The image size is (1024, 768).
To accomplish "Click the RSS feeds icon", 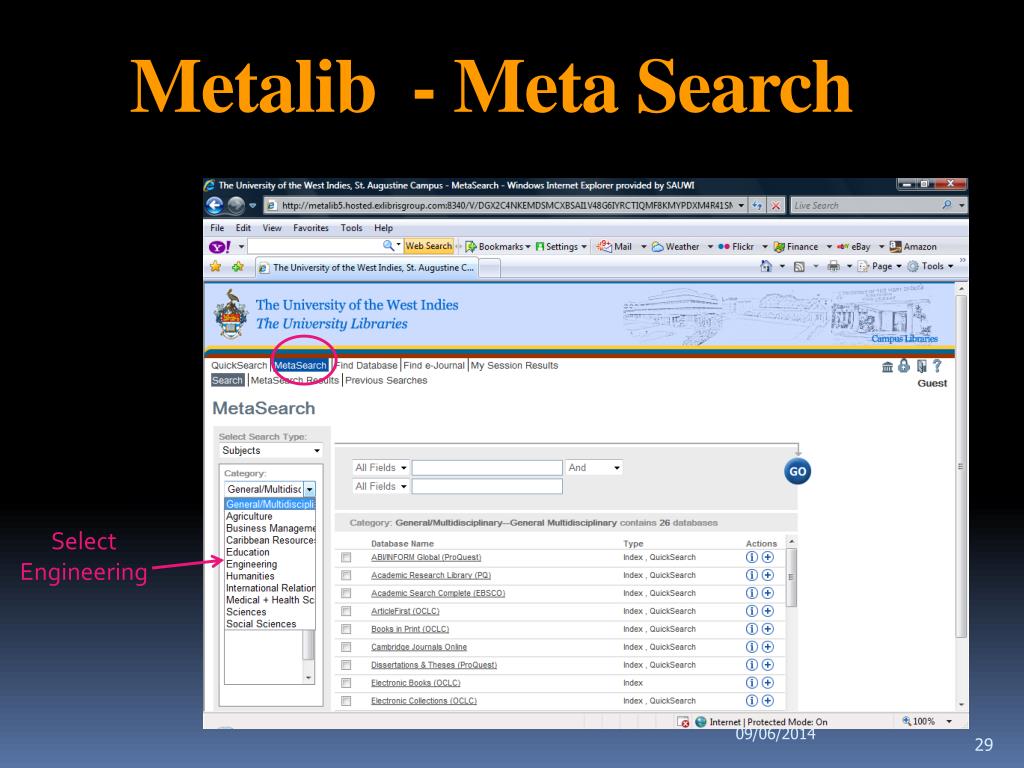I will coord(799,266).
